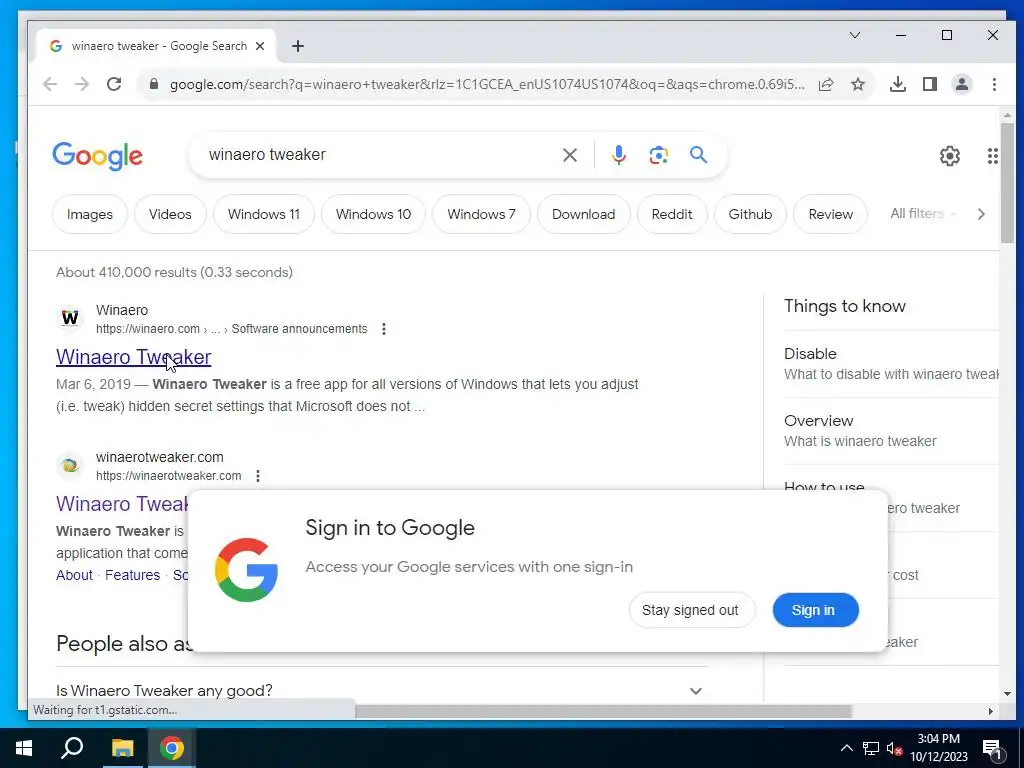Click the horizontal scrollbar thumb
This screenshot has width=1024, height=768.
(x=603, y=711)
